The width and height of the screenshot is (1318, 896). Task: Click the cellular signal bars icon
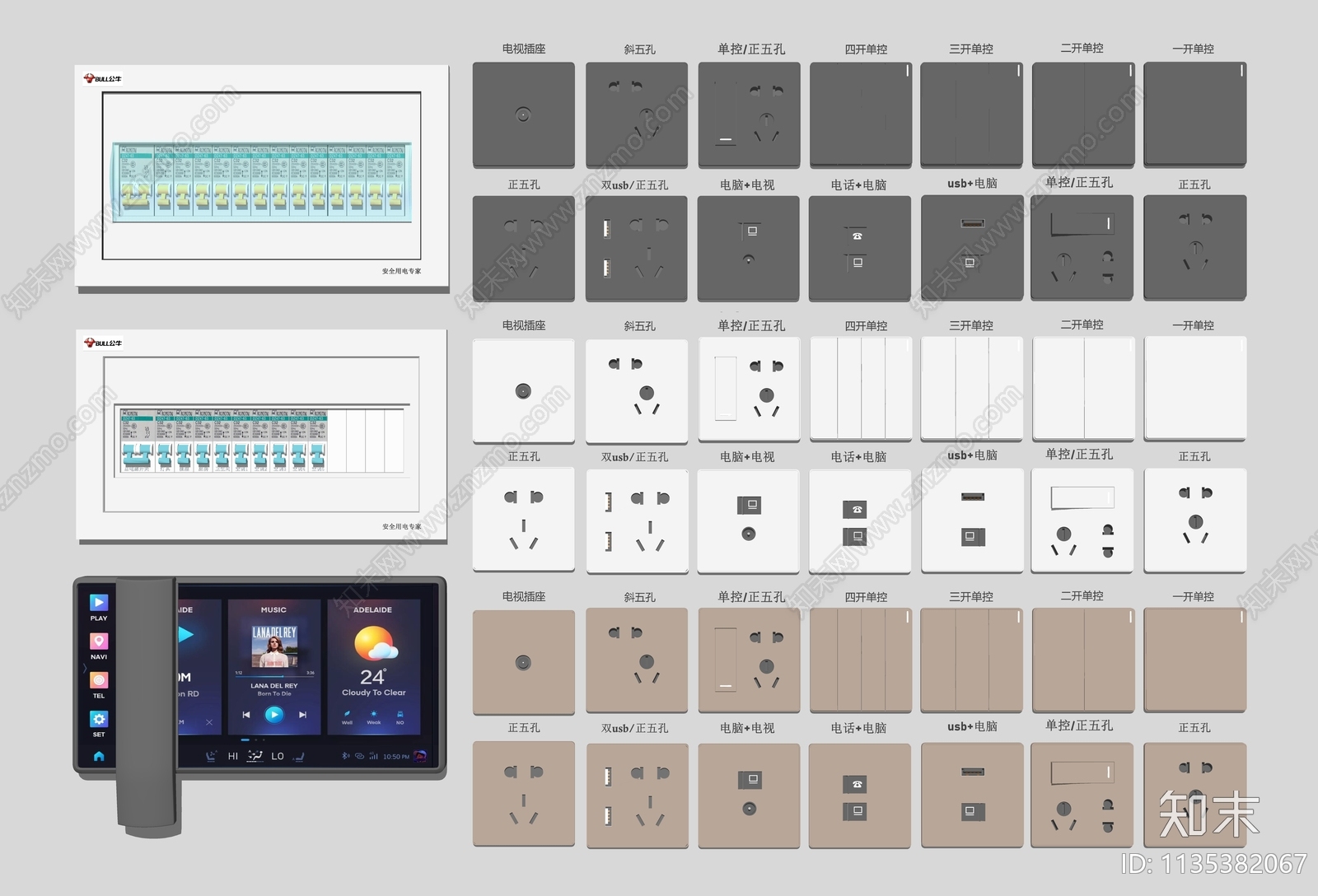click(373, 756)
